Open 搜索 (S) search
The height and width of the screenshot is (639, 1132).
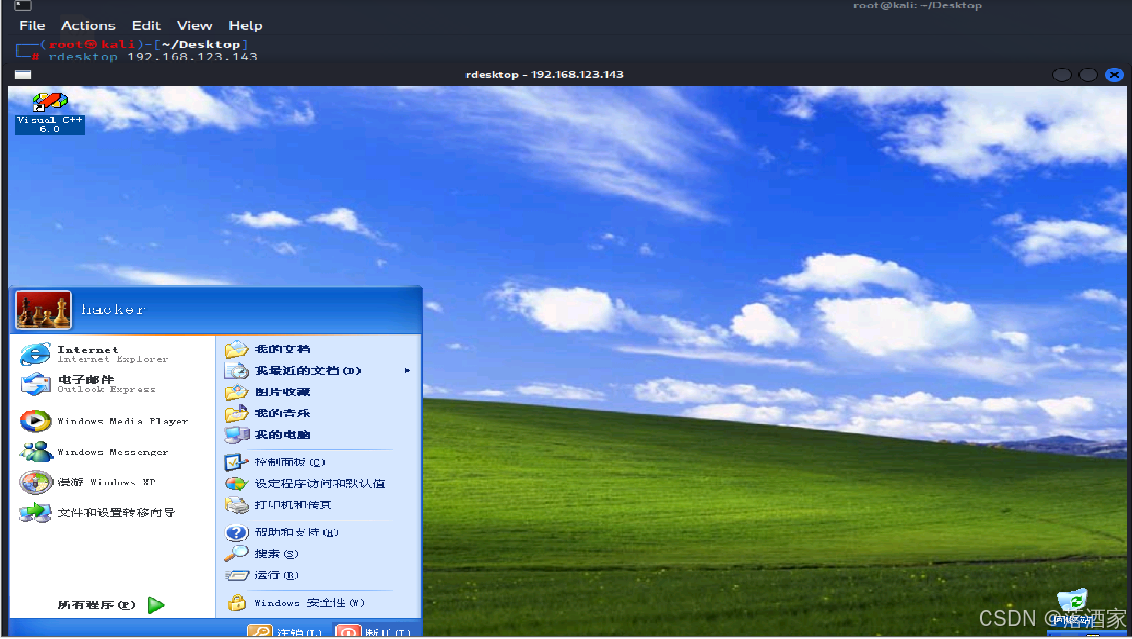click(x=261, y=554)
